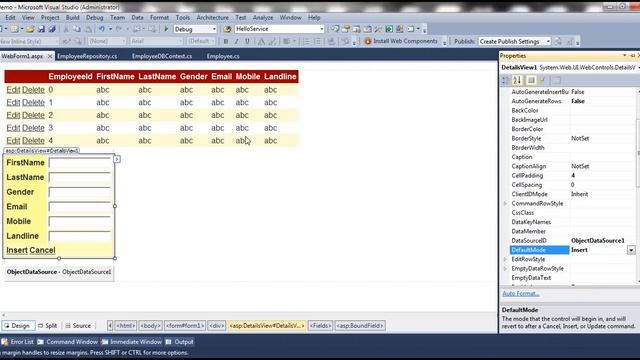The image size is (640, 360).
Task: Open the DefaultMode value dropdown arrow
Action: 631,250
